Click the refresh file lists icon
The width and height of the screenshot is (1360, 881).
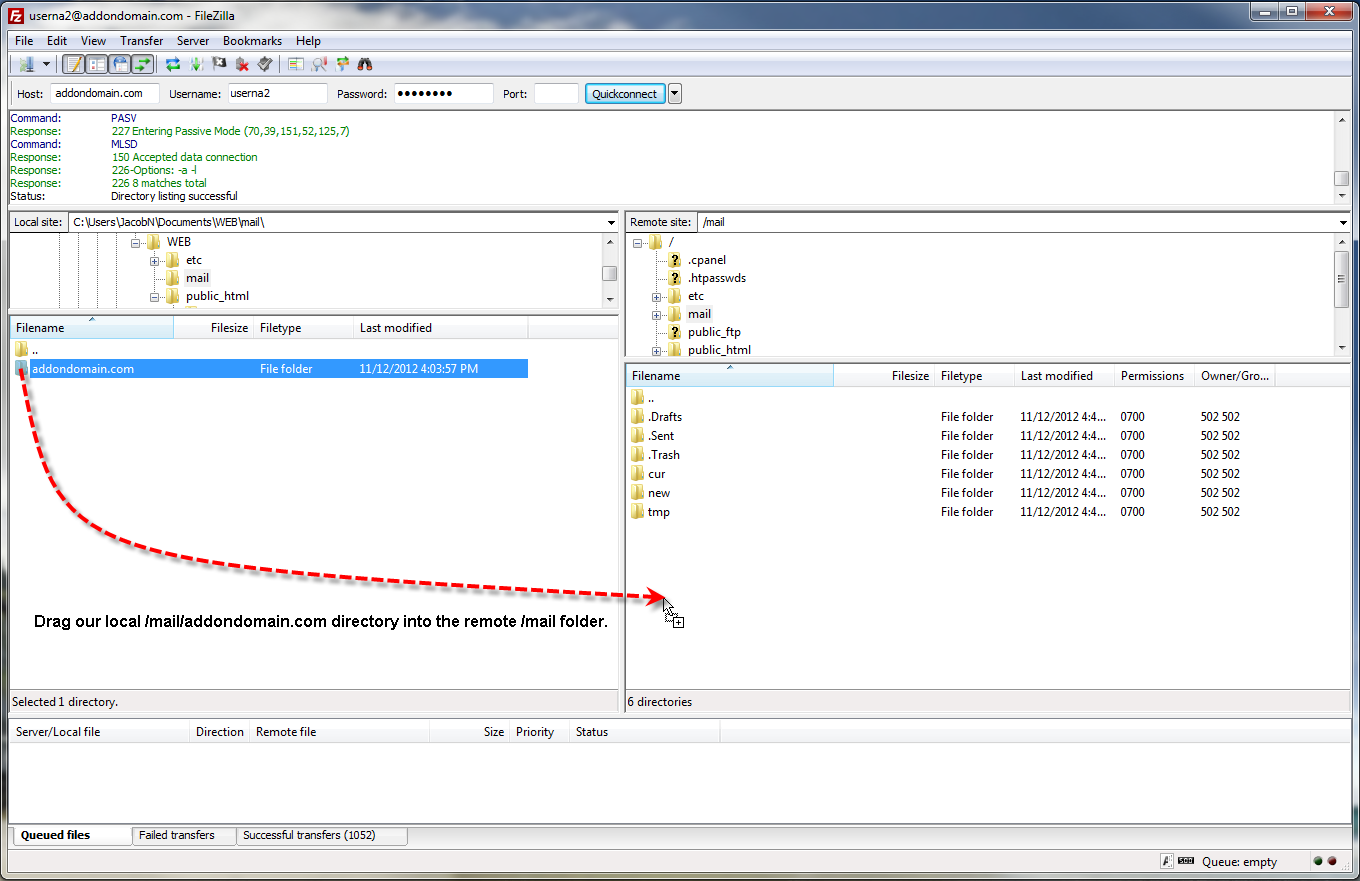click(173, 64)
